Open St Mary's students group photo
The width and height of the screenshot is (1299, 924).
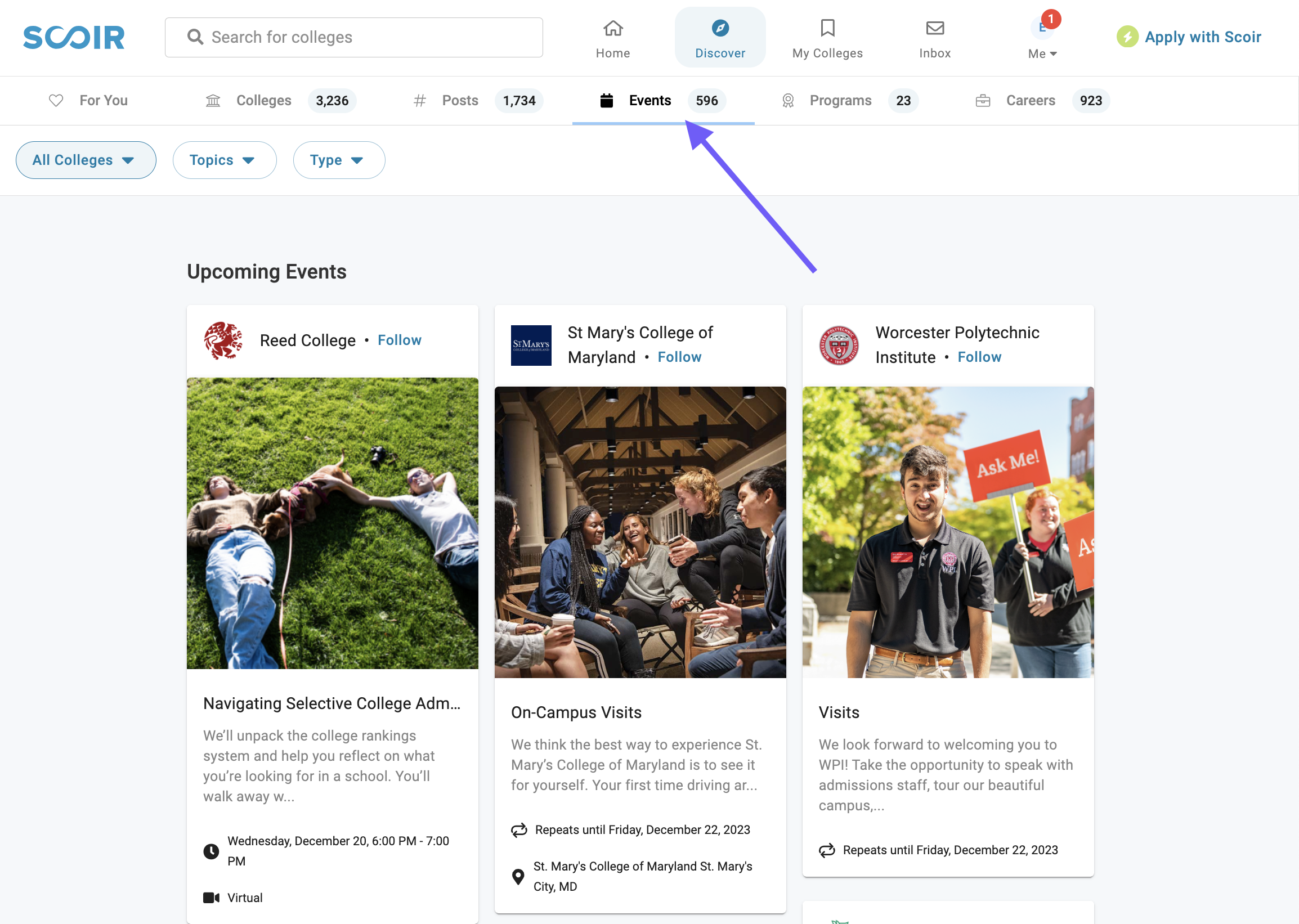(x=640, y=532)
